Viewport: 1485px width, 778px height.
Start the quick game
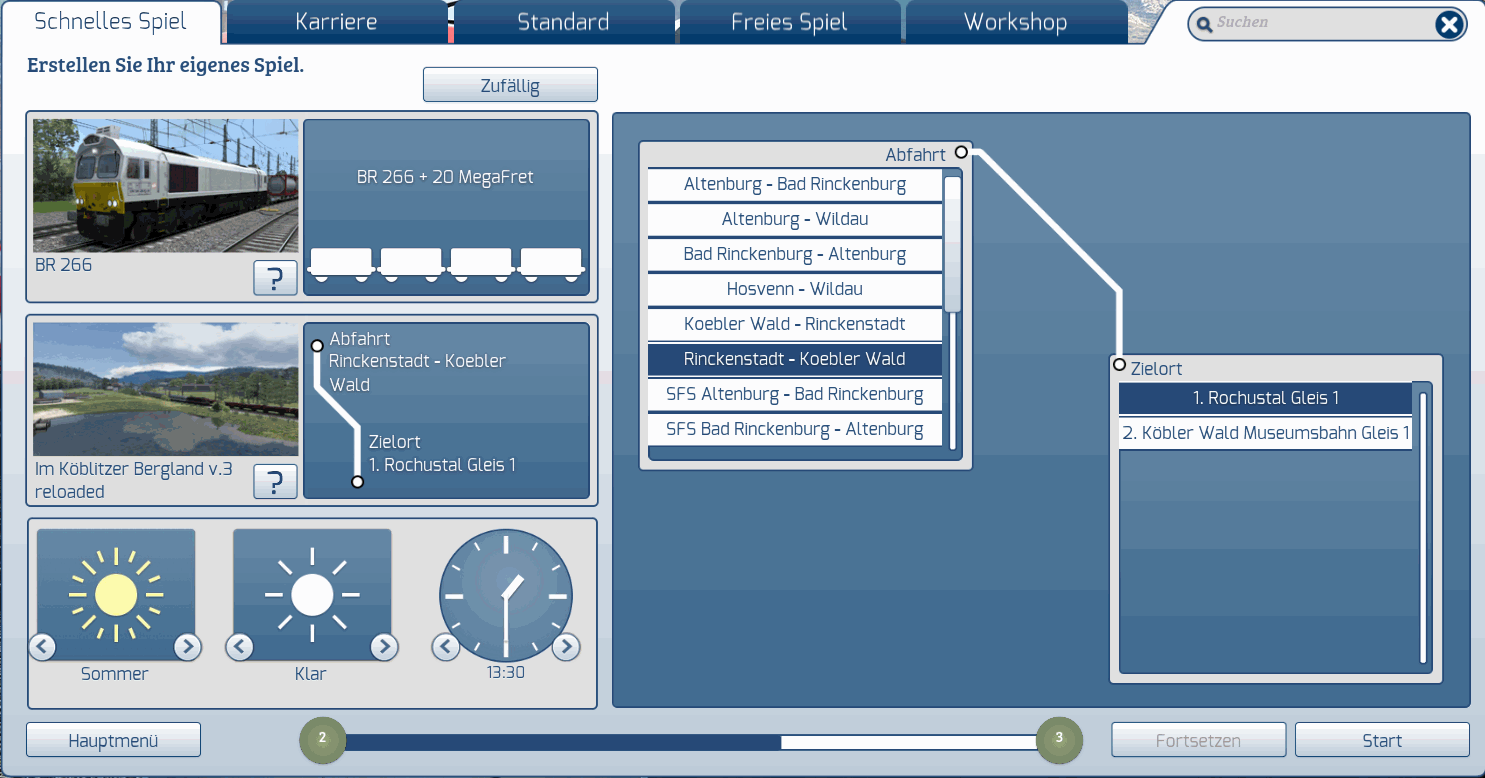(1382, 740)
